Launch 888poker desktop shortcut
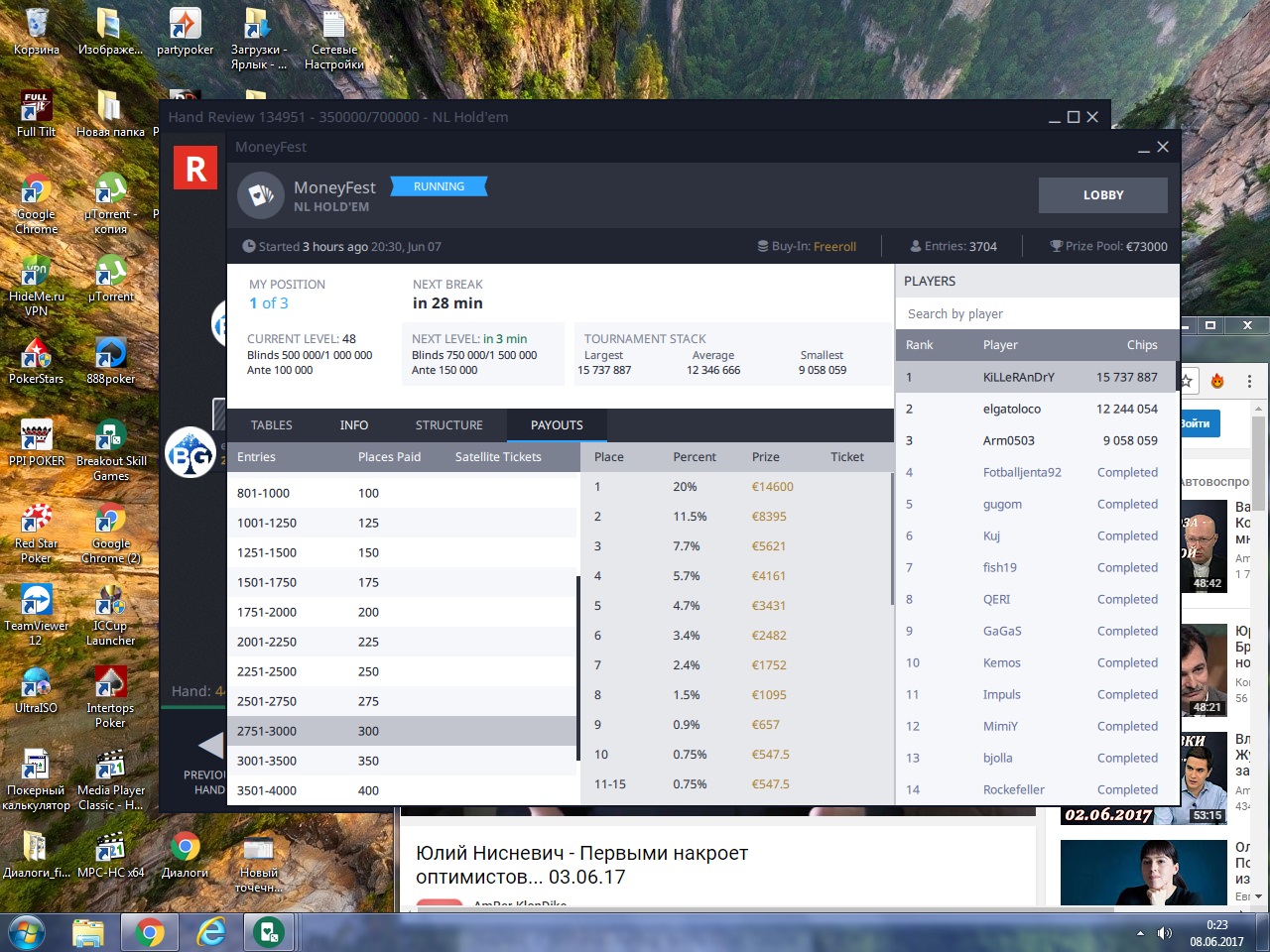This screenshot has width=1270, height=952. pos(110,361)
